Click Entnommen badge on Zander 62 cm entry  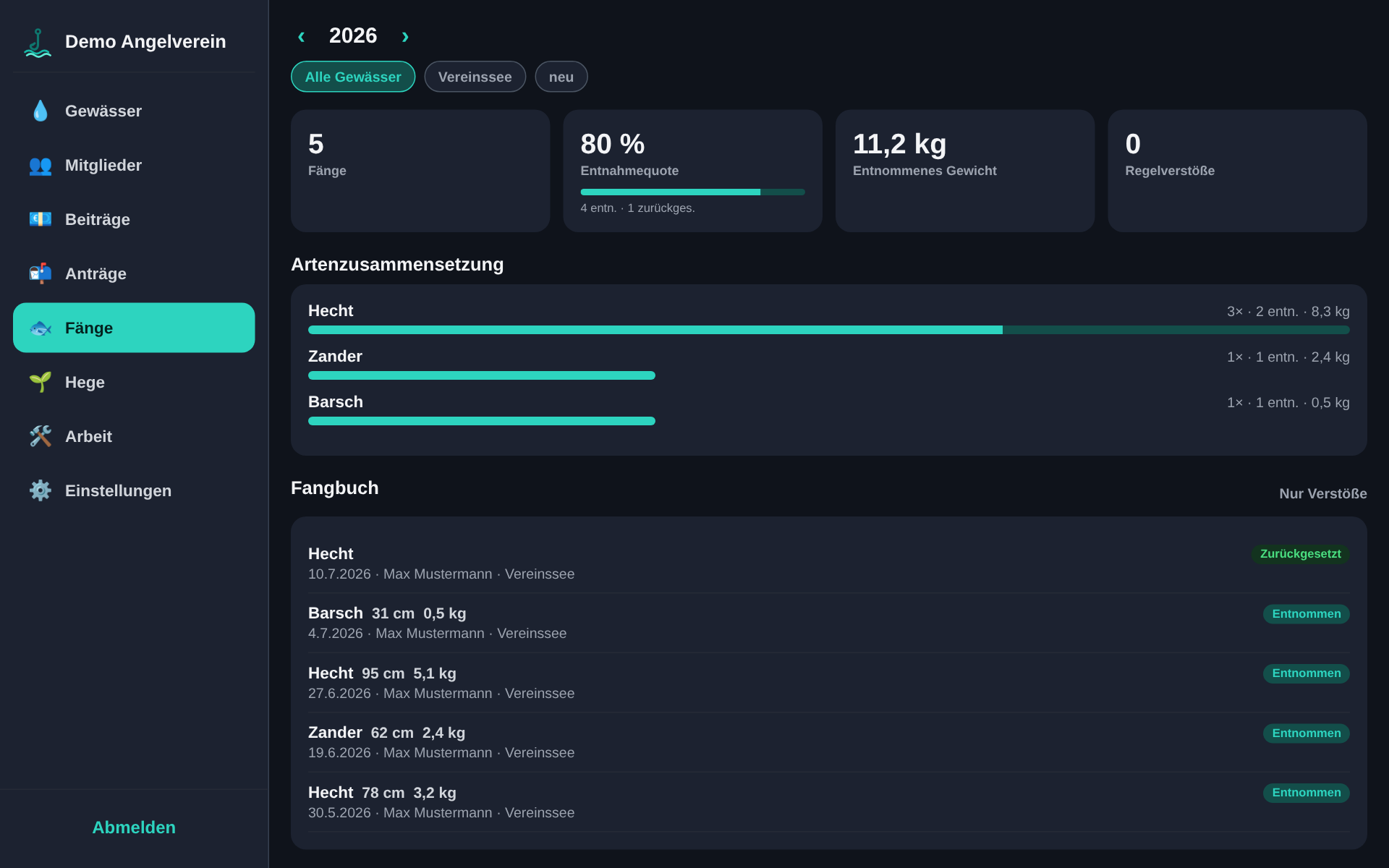point(1306,733)
